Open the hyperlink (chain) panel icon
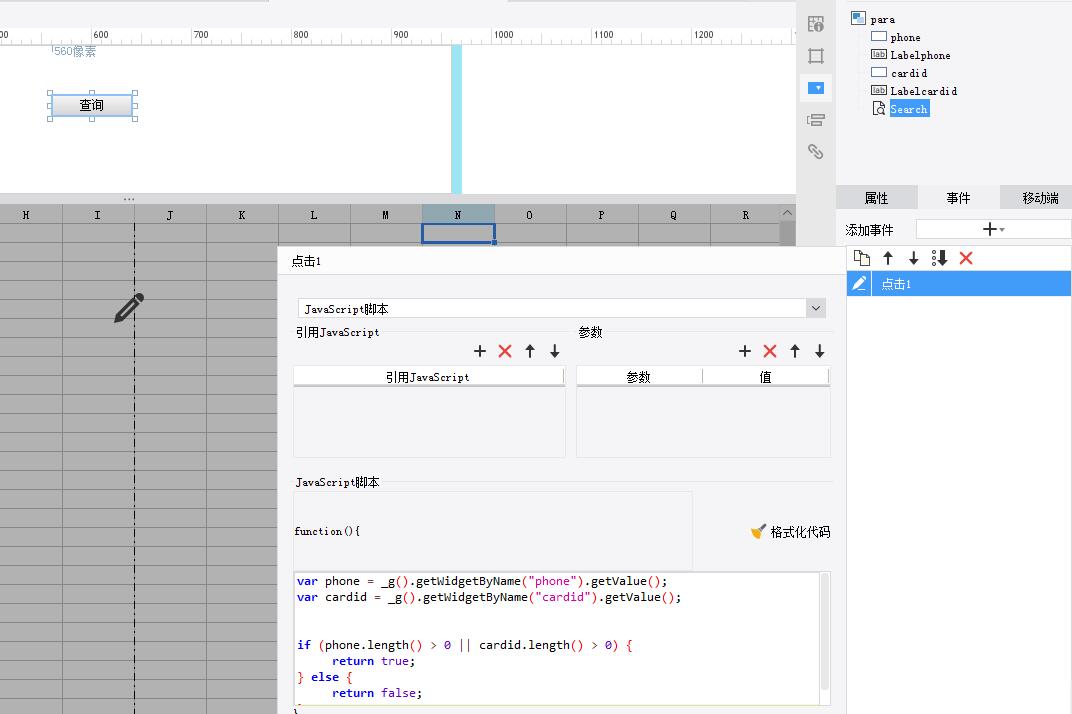1072x714 pixels. pyautogui.click(x=816, y=151)
